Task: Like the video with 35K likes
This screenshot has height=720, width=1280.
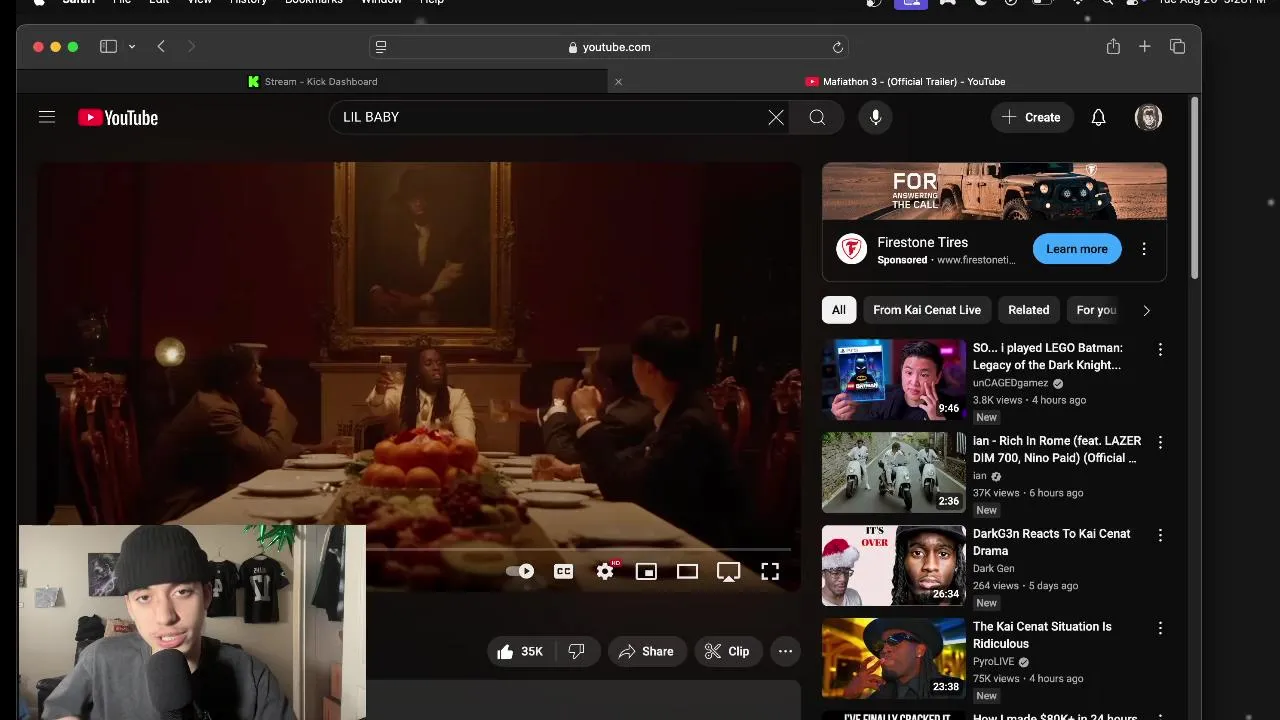Action: pos(522,651)
